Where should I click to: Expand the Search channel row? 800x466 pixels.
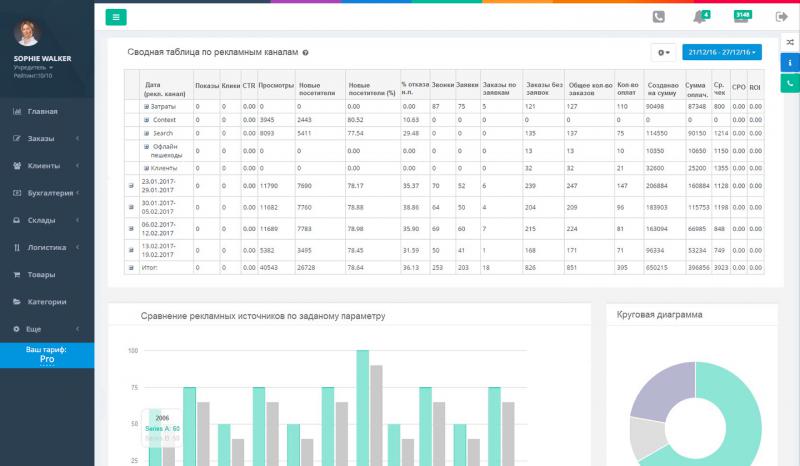point(146,132)
